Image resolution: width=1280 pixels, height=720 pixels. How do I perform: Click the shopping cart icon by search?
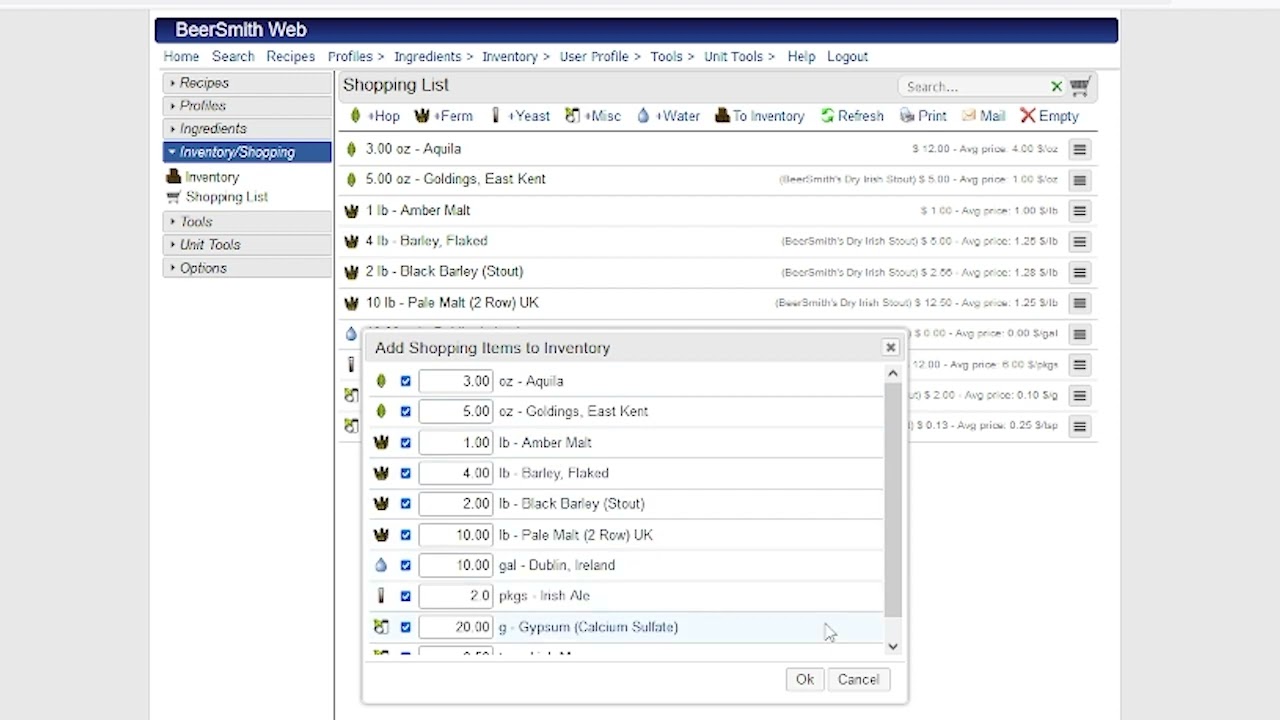click(x=1079, y=87)
